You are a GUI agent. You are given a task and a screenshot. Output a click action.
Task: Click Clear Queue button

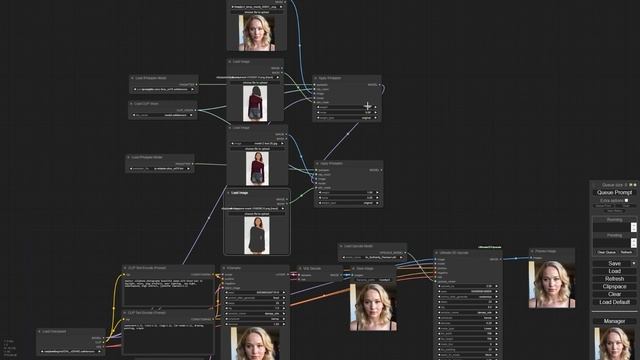(606, 252)
